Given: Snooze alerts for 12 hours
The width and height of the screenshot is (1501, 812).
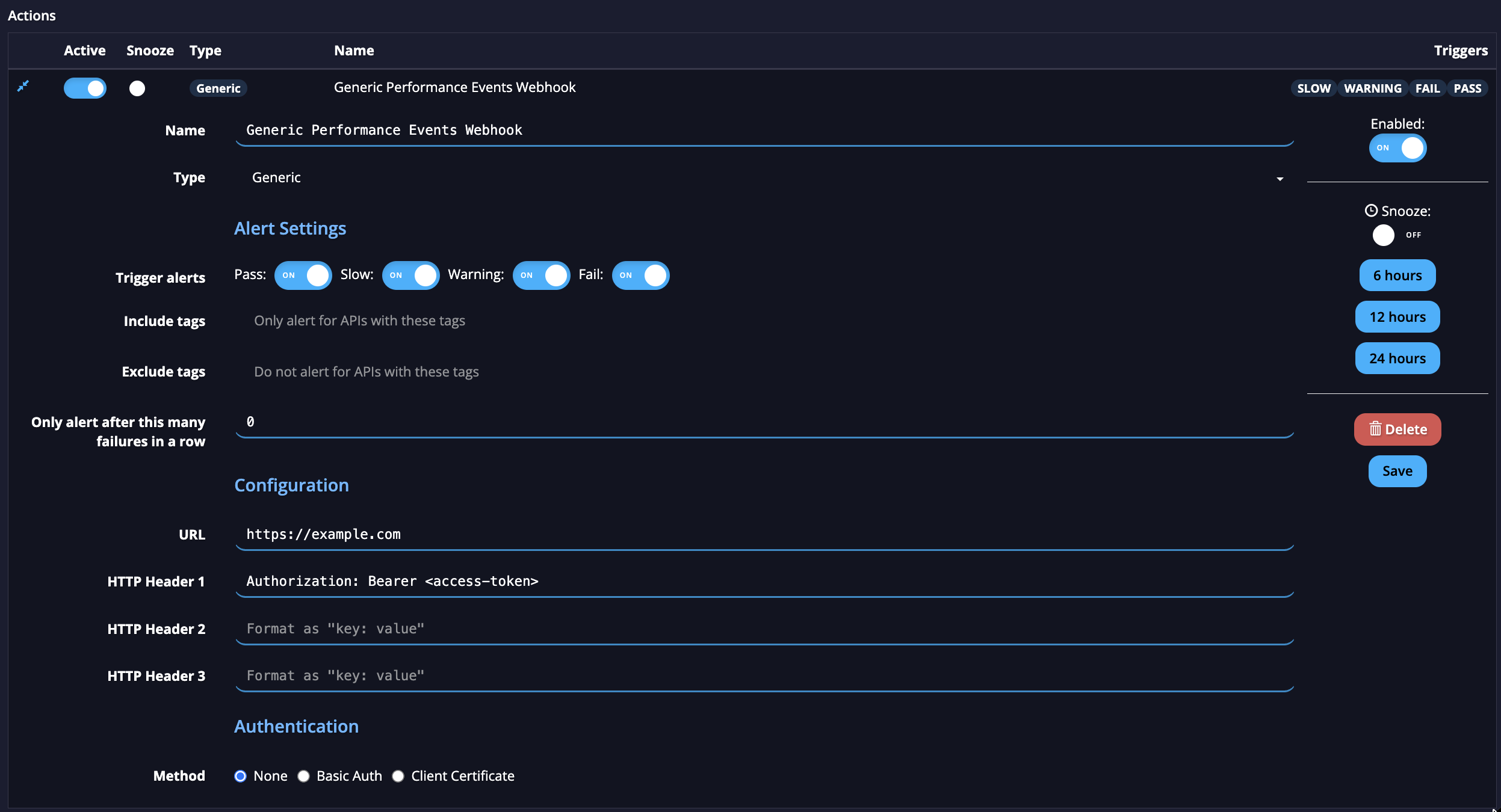Looking at the screenshot, I should click(x=1397, y=316).
